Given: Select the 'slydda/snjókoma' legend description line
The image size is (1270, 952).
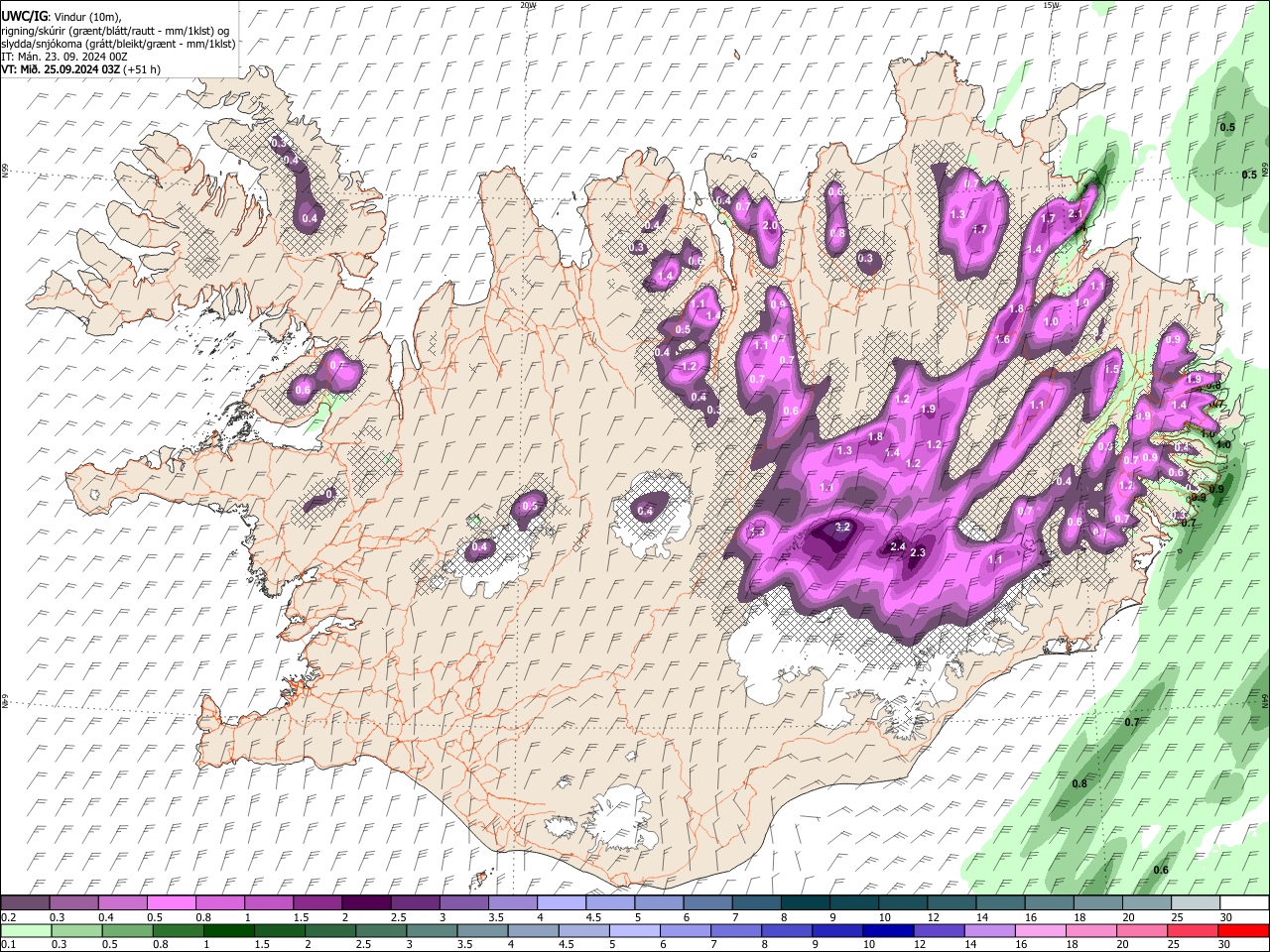Looking at the screenshot, I should tap(118, 44).
